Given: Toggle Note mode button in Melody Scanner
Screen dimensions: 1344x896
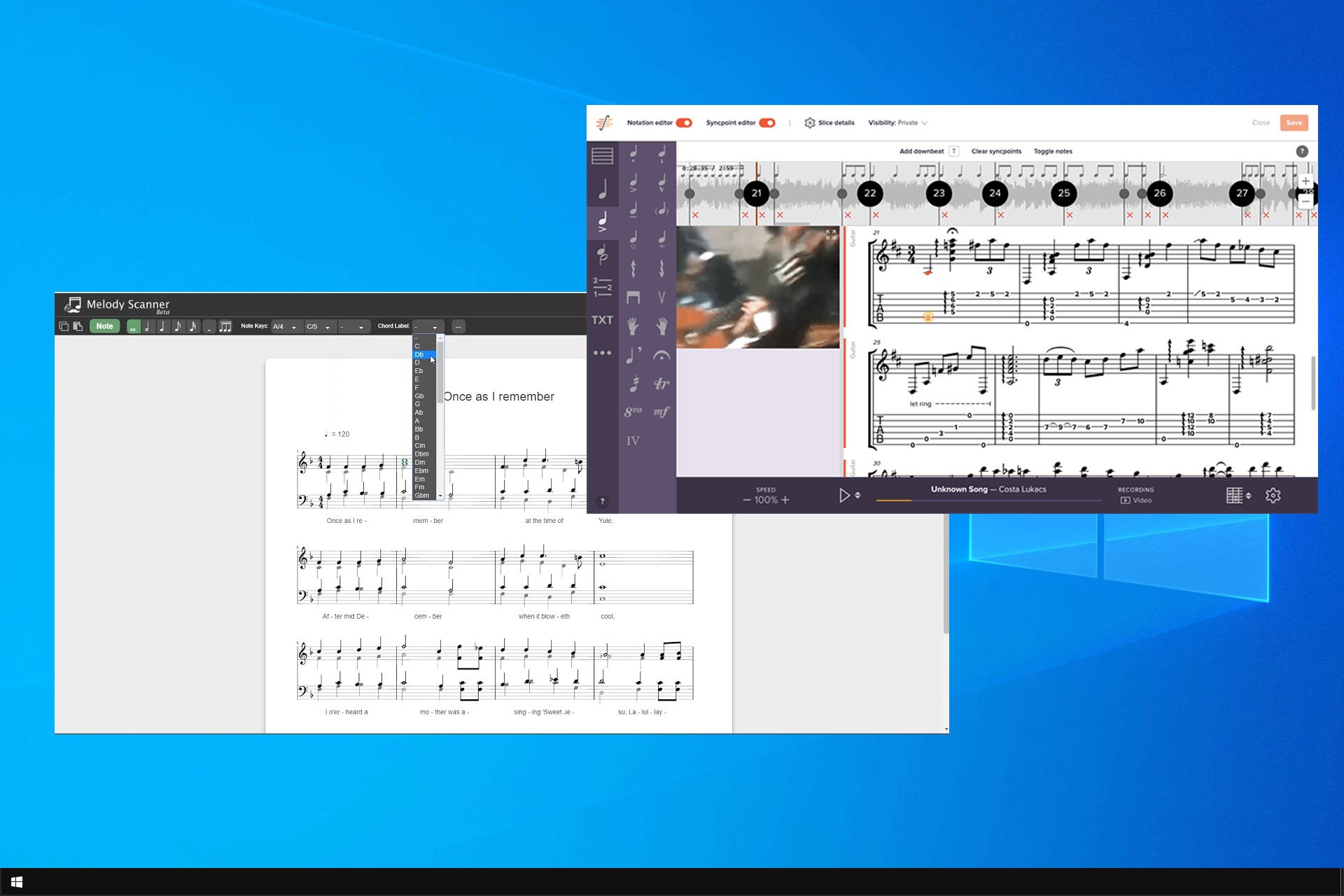Looking at the screenshot, I should (x=104, y=326).
